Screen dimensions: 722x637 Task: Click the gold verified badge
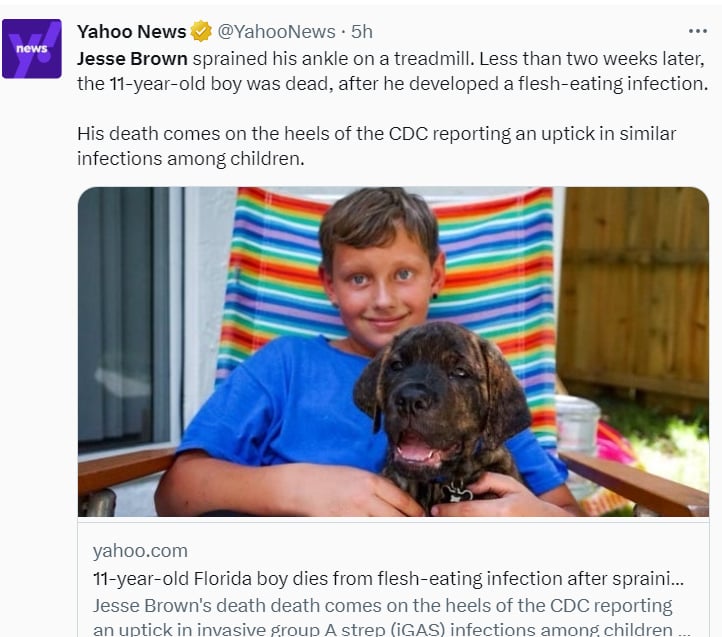201,32
